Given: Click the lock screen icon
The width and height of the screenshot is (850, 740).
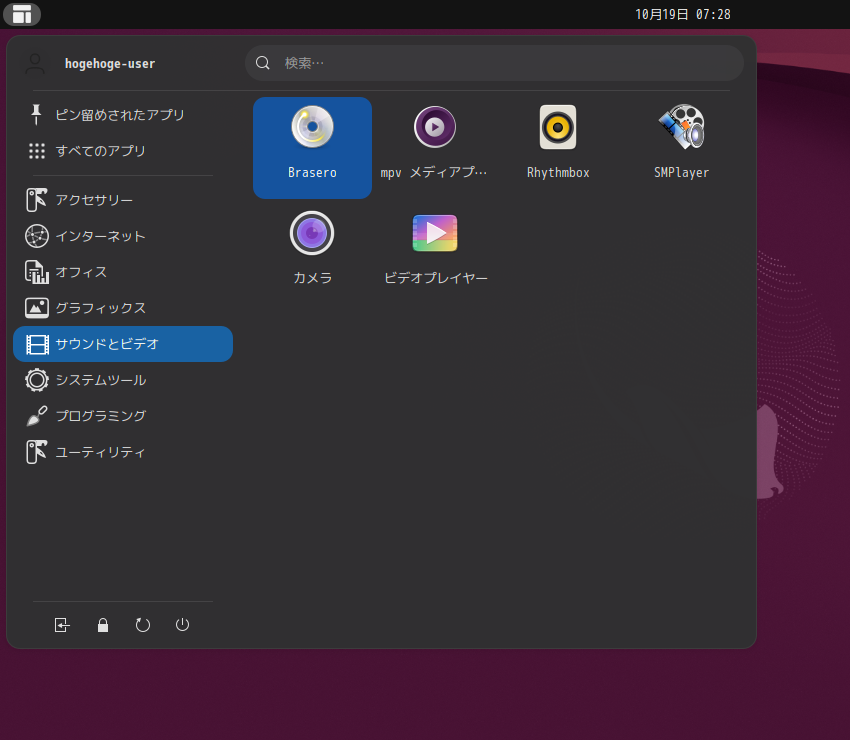Looking at the screenshot, I should [103, 625].
